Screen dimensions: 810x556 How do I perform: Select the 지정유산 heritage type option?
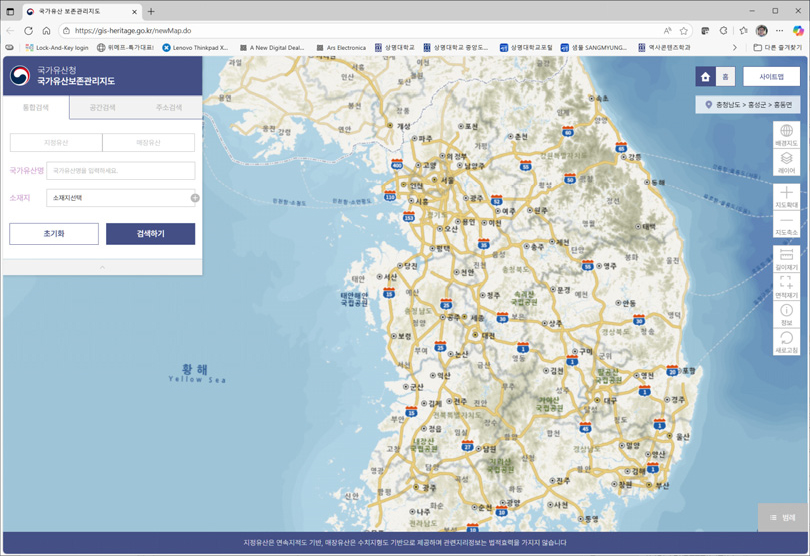pyautogui.click(x=56, y=143)
